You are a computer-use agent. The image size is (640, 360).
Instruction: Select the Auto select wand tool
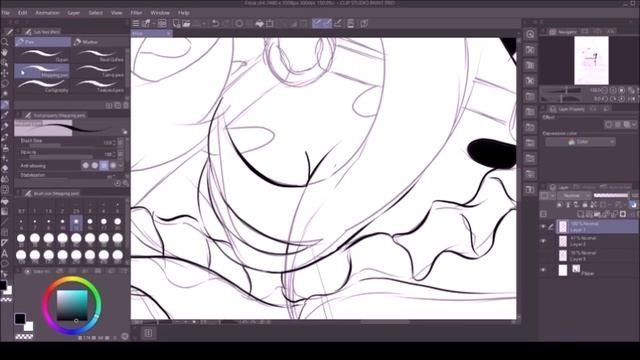[x=5, y=94]
